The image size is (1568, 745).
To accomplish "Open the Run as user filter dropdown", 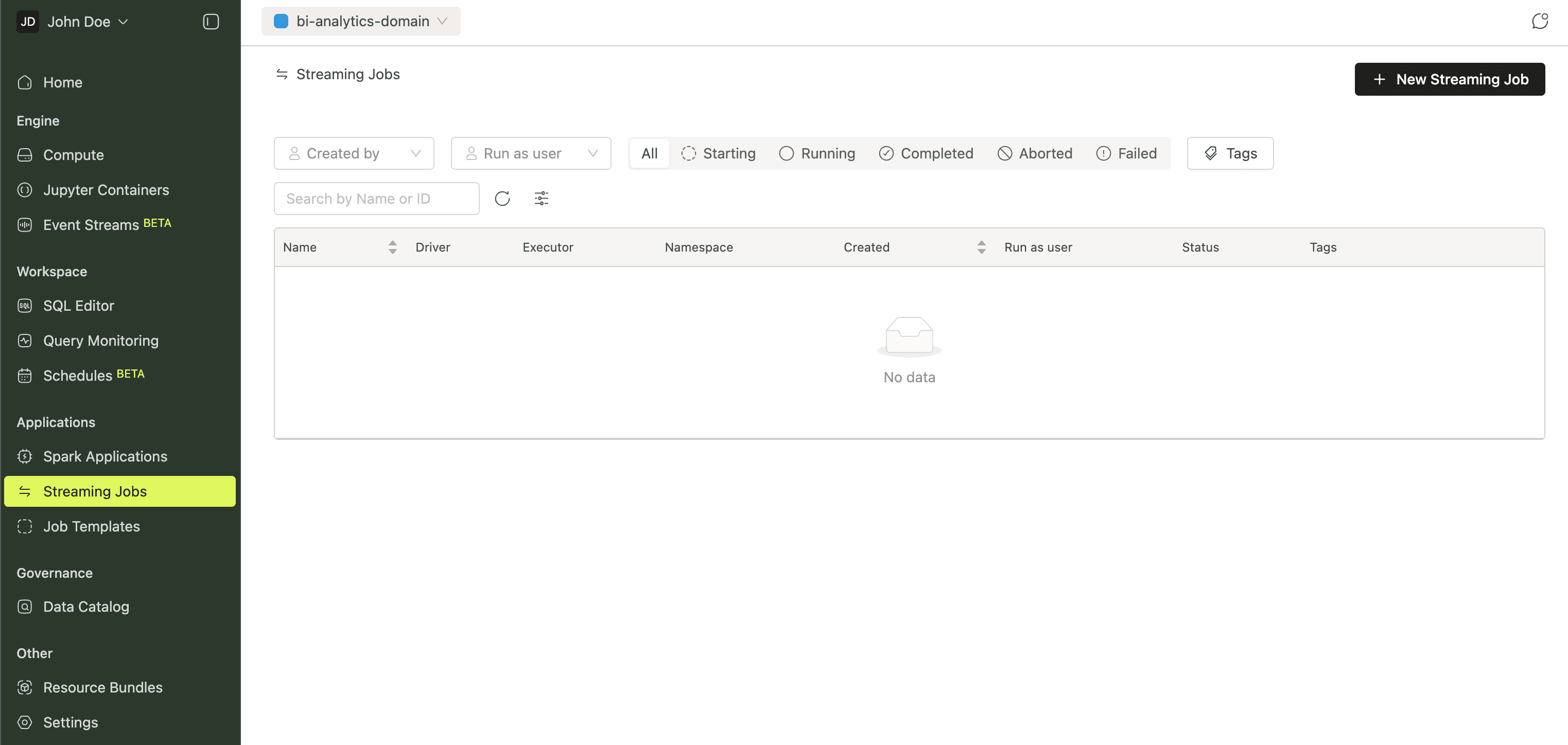I will (x=531, y=153).
